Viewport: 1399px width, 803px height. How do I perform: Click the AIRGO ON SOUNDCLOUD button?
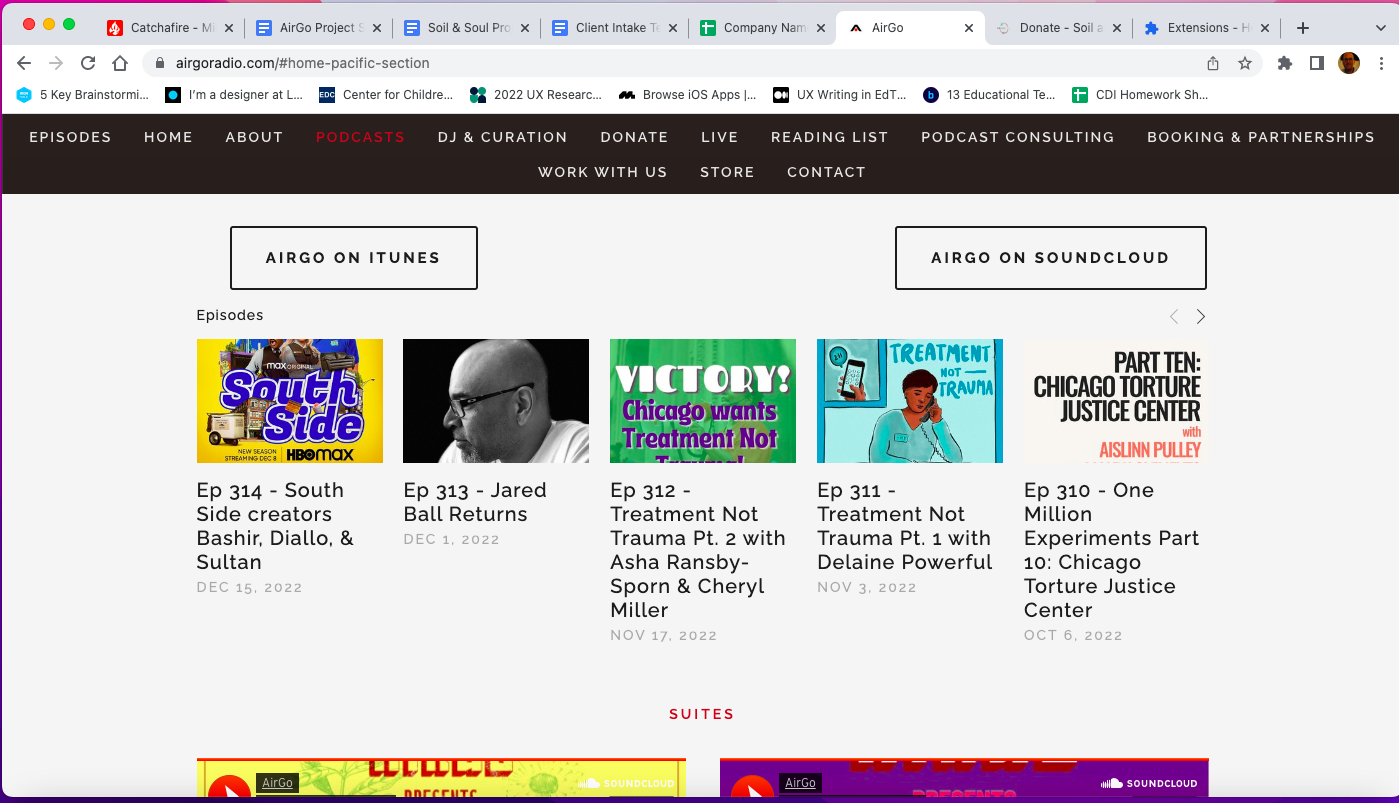pos(1050,258)
